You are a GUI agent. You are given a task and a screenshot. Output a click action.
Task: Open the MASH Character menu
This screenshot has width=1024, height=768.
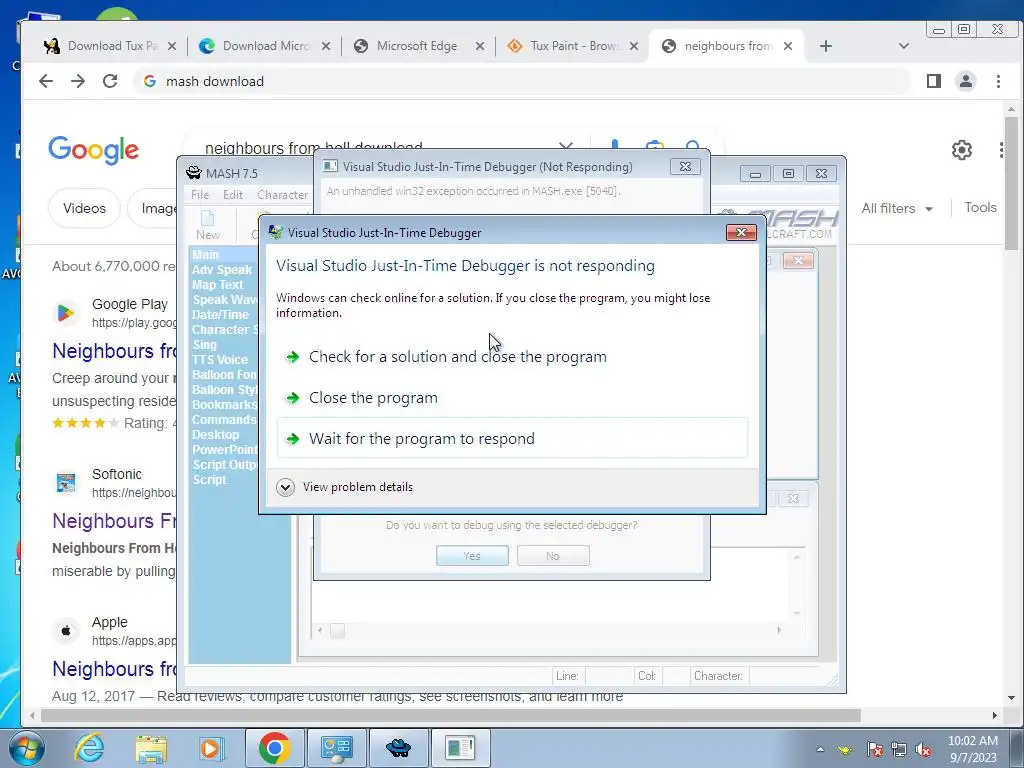[282, 195]
